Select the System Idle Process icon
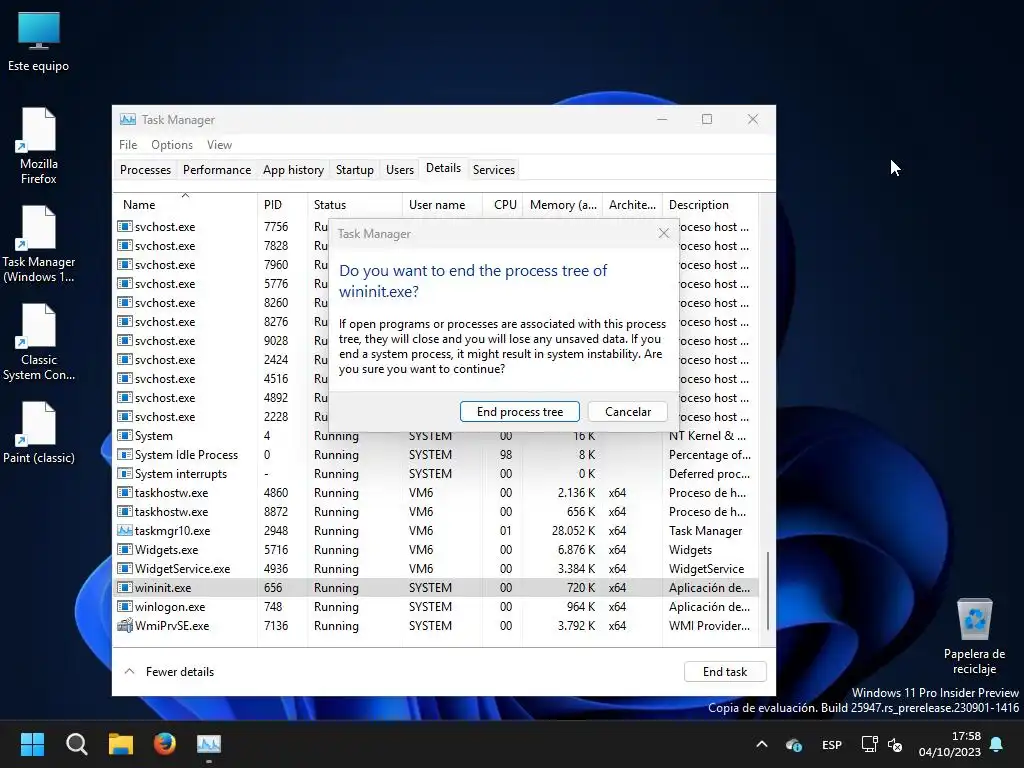The width and height of the screenshot is (1024, 768). point(125,455)
